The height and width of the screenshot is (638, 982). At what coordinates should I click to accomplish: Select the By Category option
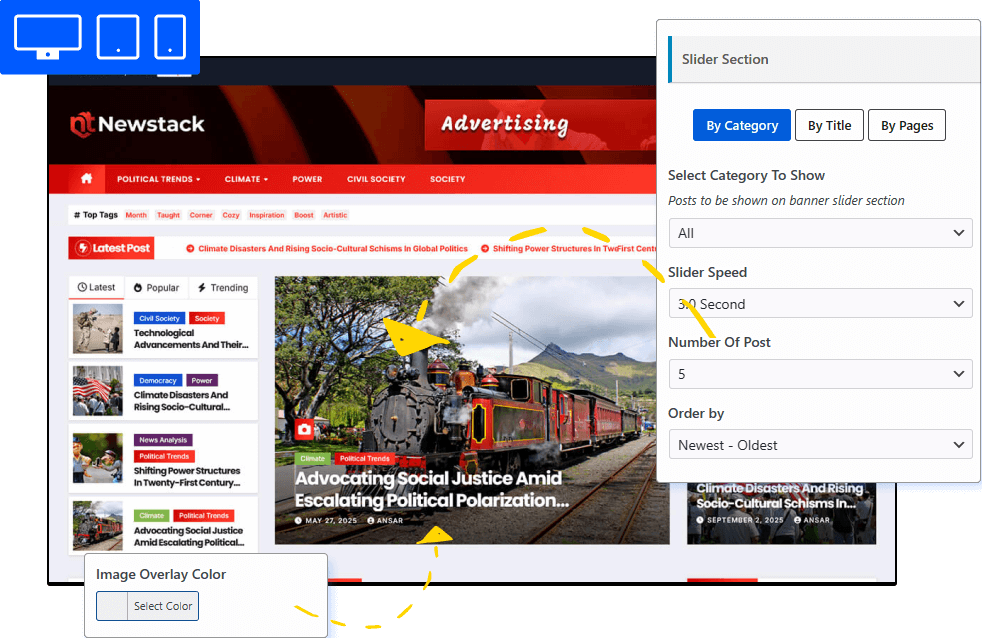tap(742, 125)
